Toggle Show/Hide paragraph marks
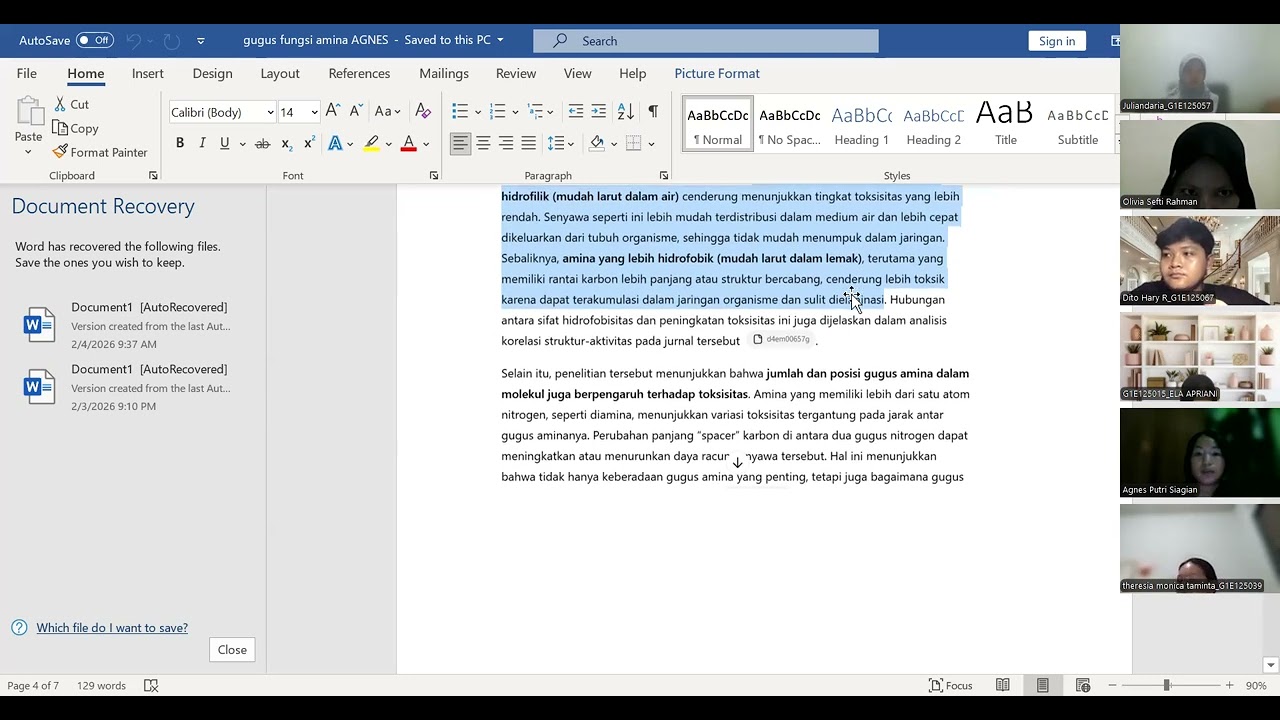Screen dimensions: 1280x720 point(653,111)
